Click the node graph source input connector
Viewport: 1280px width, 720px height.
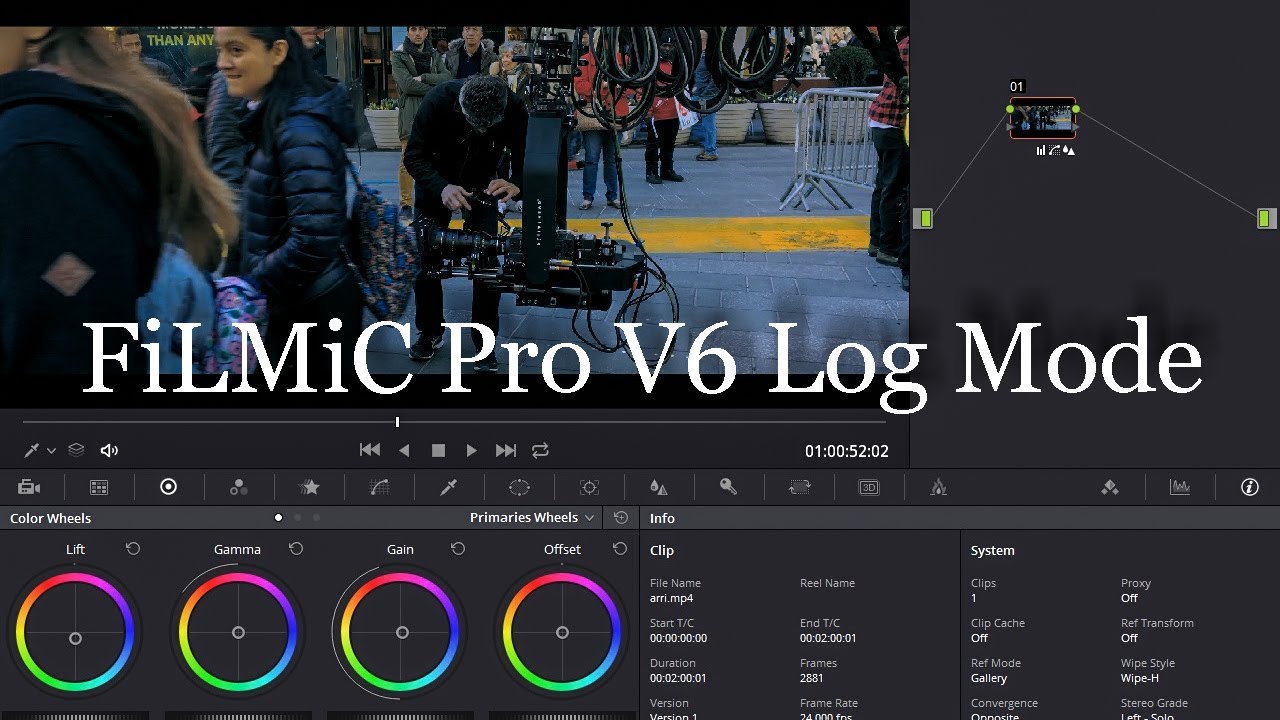pyautogui.click(x=923, y=218)
